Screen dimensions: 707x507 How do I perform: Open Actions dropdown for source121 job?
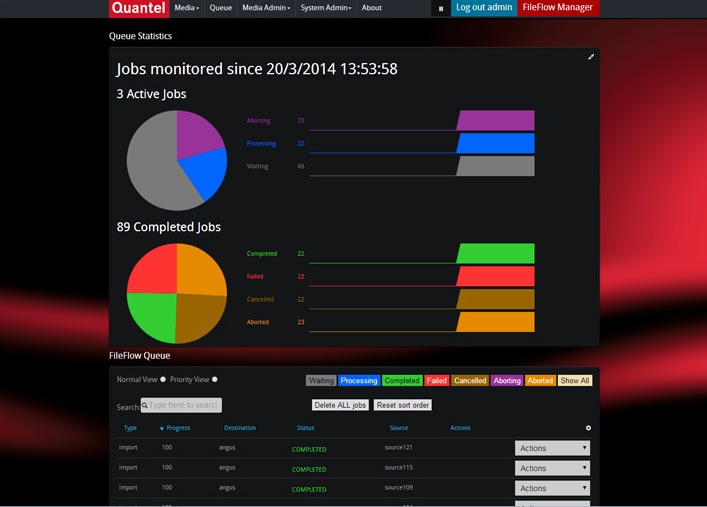pos(552,448)
